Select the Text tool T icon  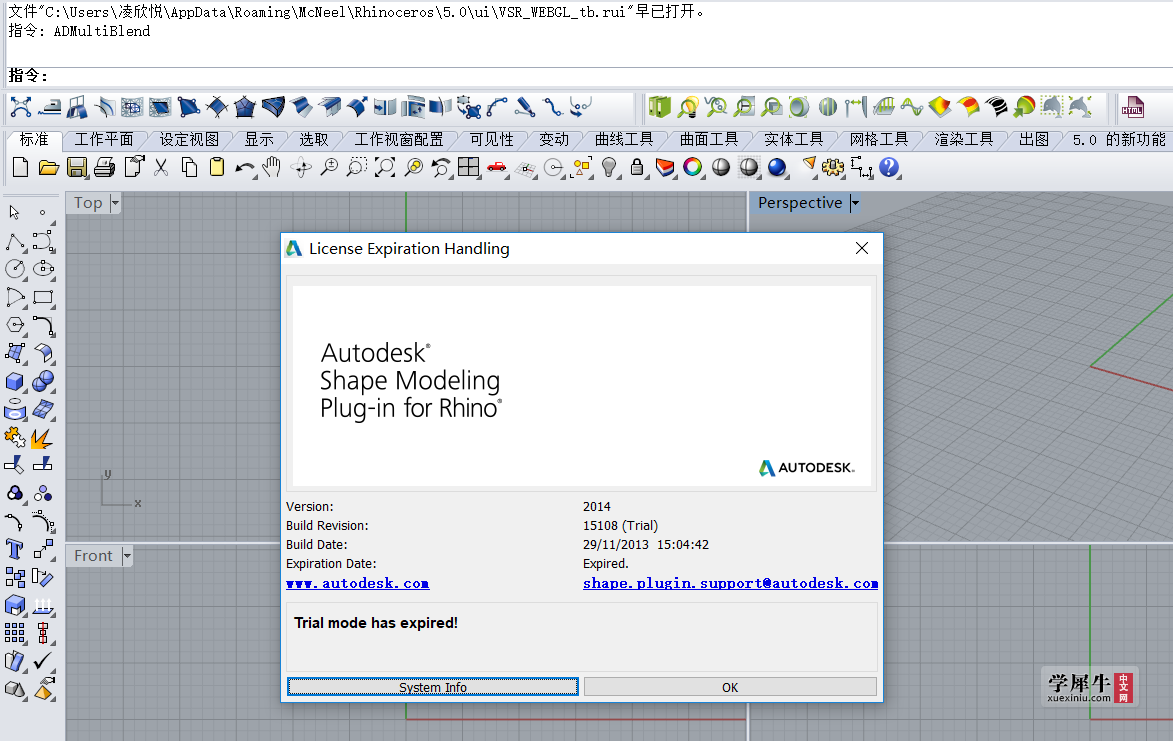pos(14,550)
